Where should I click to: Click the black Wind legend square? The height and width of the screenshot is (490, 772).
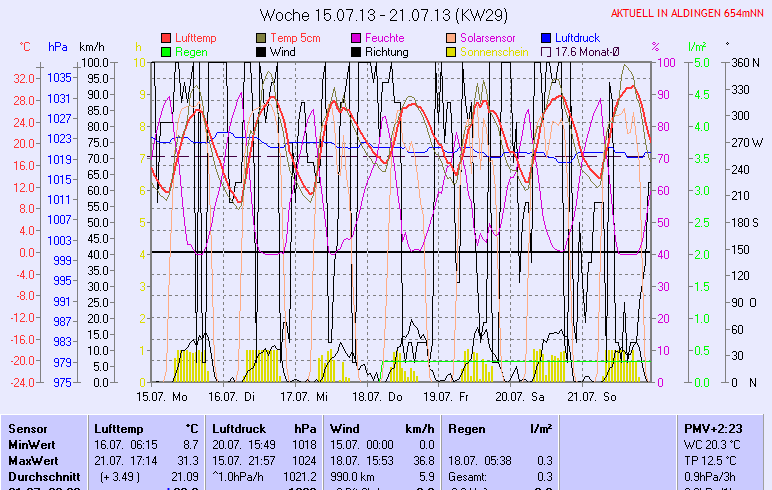tap(262, 52)
